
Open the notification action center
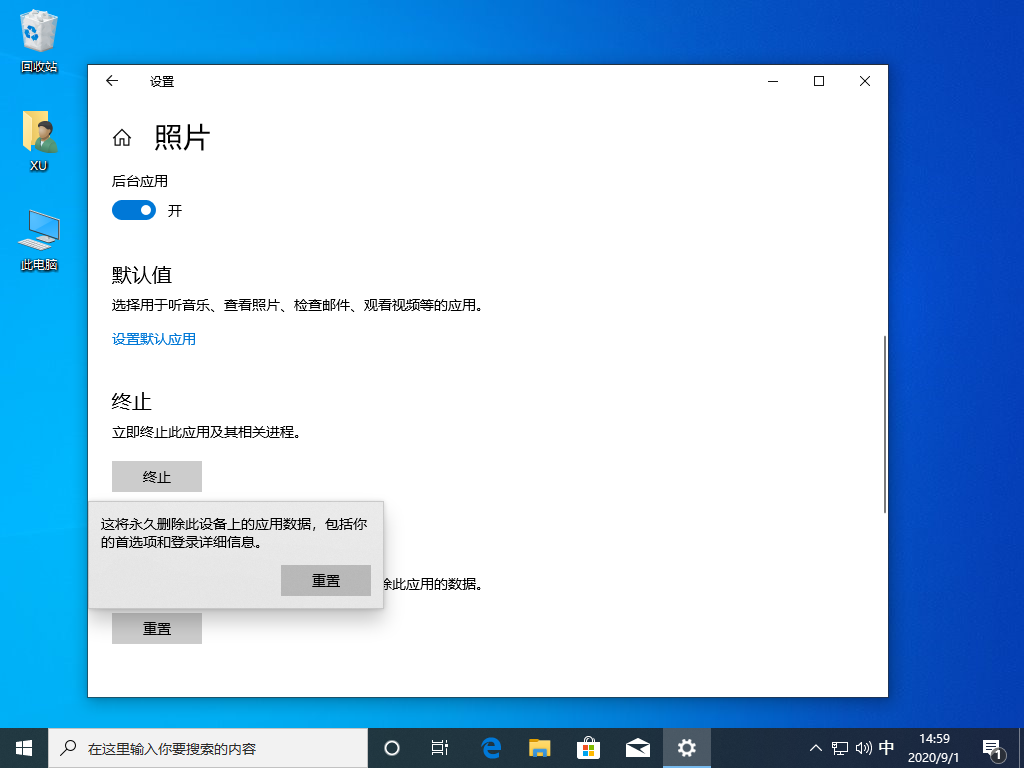(993, 747)
